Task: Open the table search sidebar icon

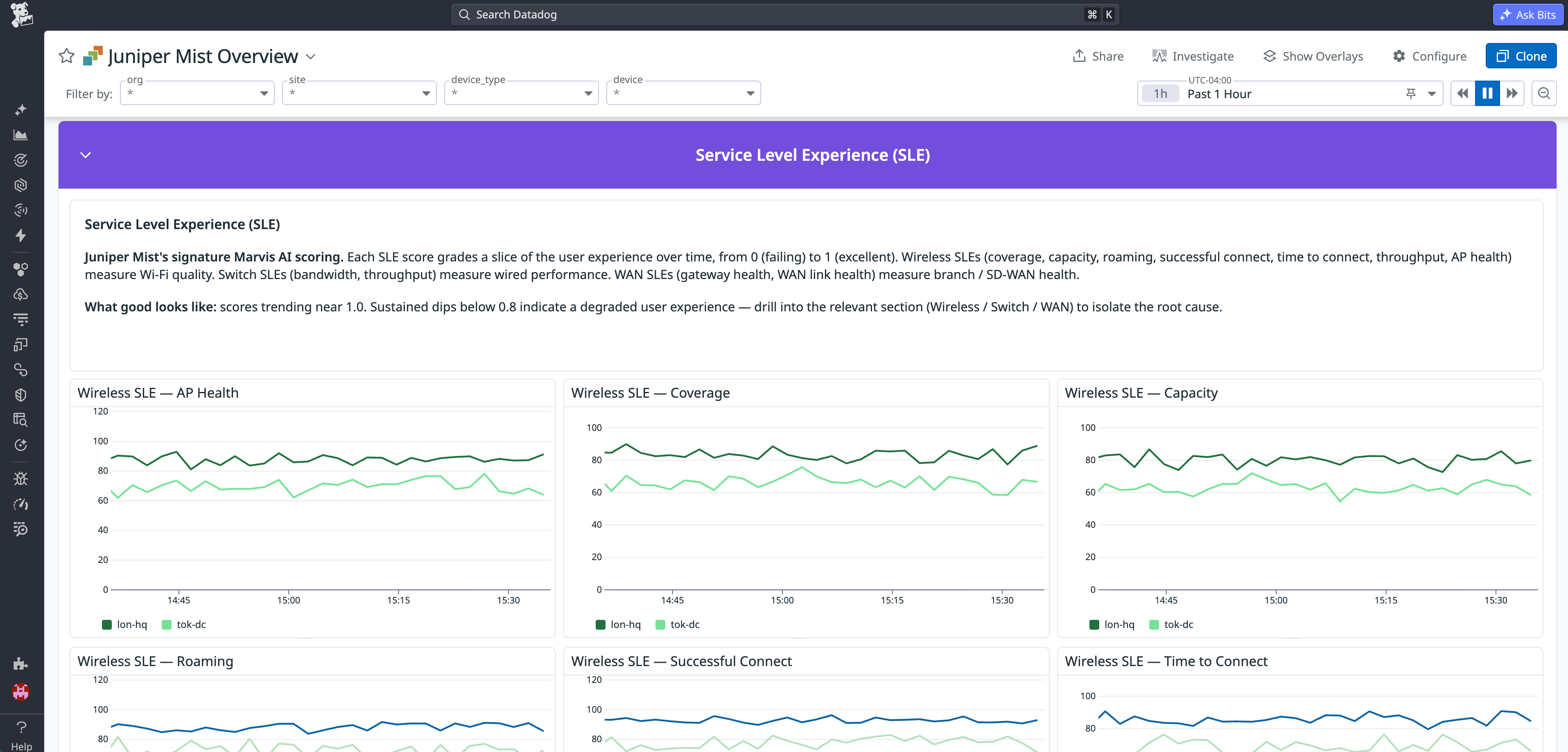Action: click(21, 420)
